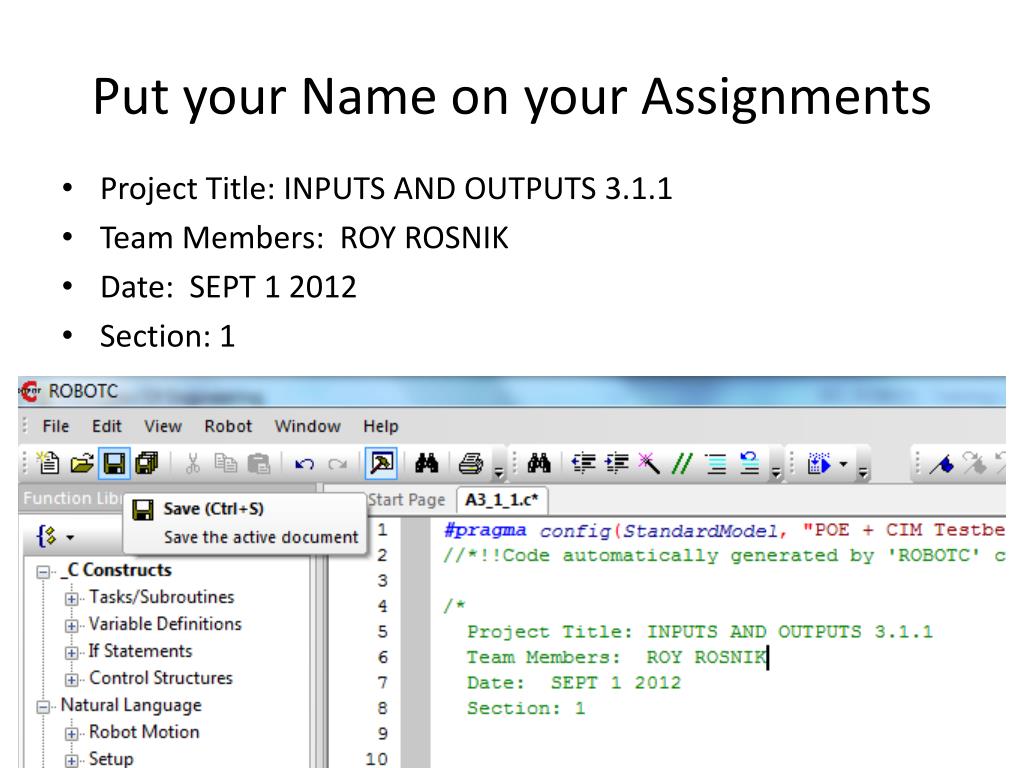The width and height of the screenshot is (1024, 768).
Task: Click code line 'Date: SEPT 1 2012'
Action: click(x=573, y=682)
